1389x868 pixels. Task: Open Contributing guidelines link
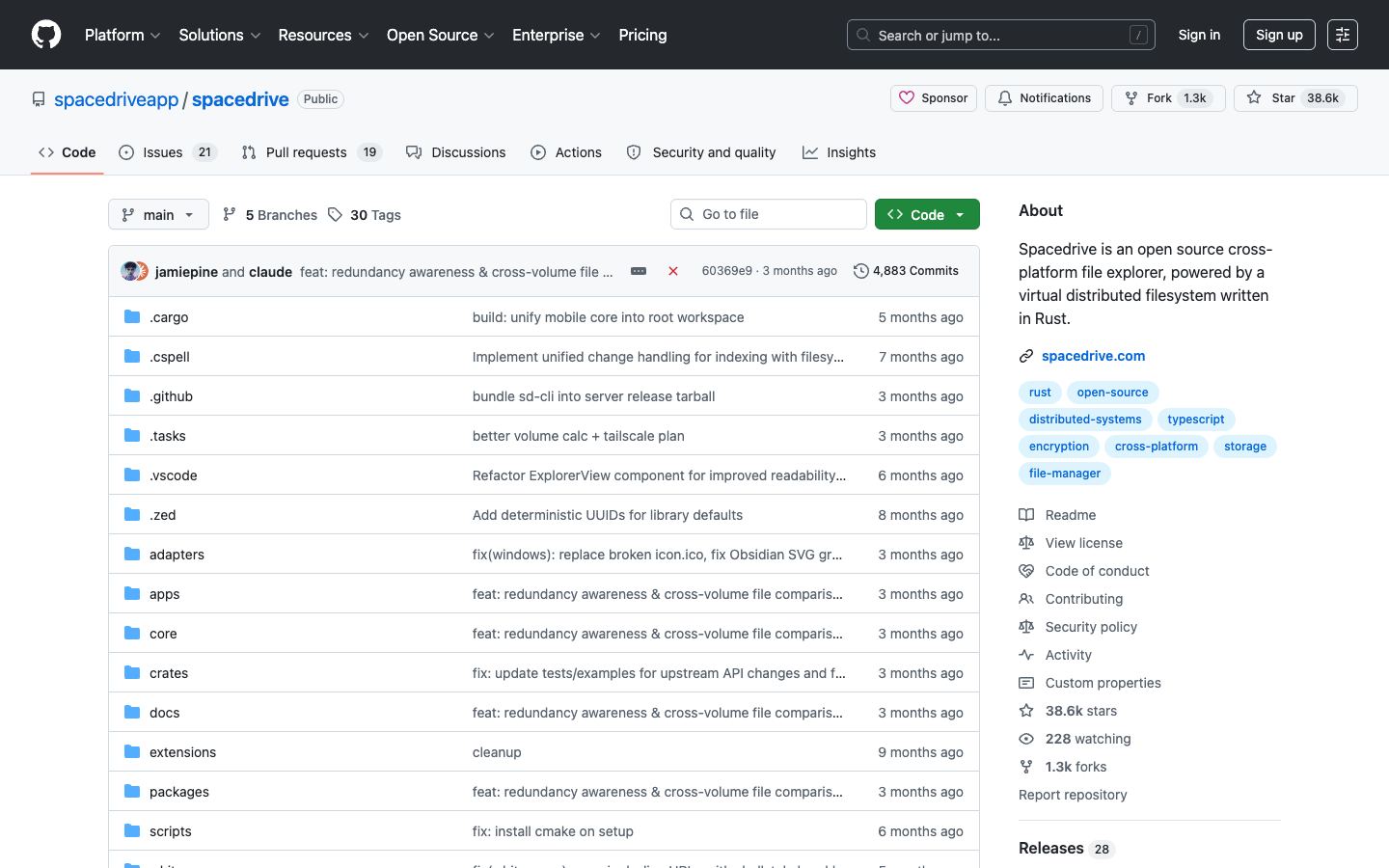tap(1071, 599)
